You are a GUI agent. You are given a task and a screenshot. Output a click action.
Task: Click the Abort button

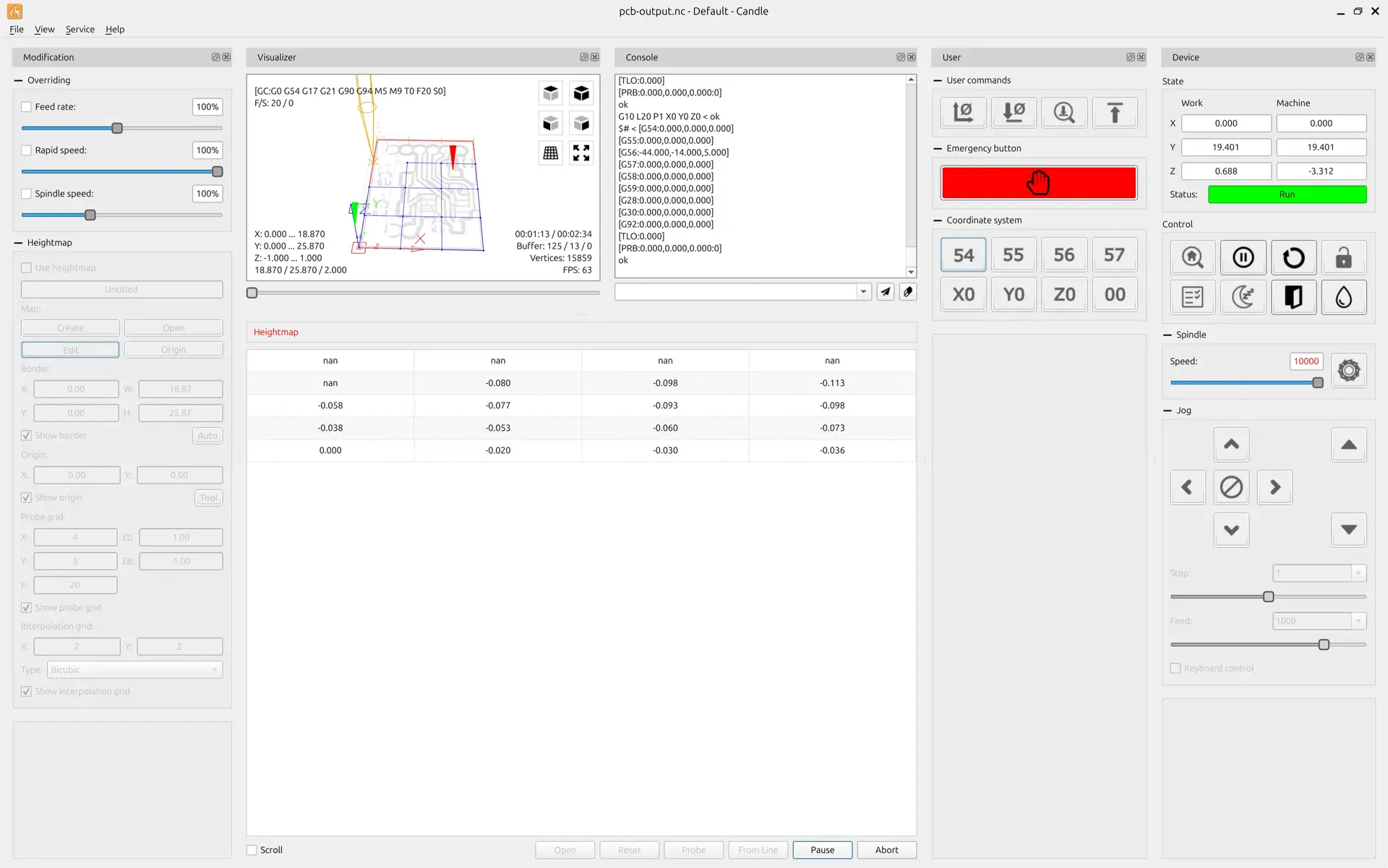coord(886,850)
